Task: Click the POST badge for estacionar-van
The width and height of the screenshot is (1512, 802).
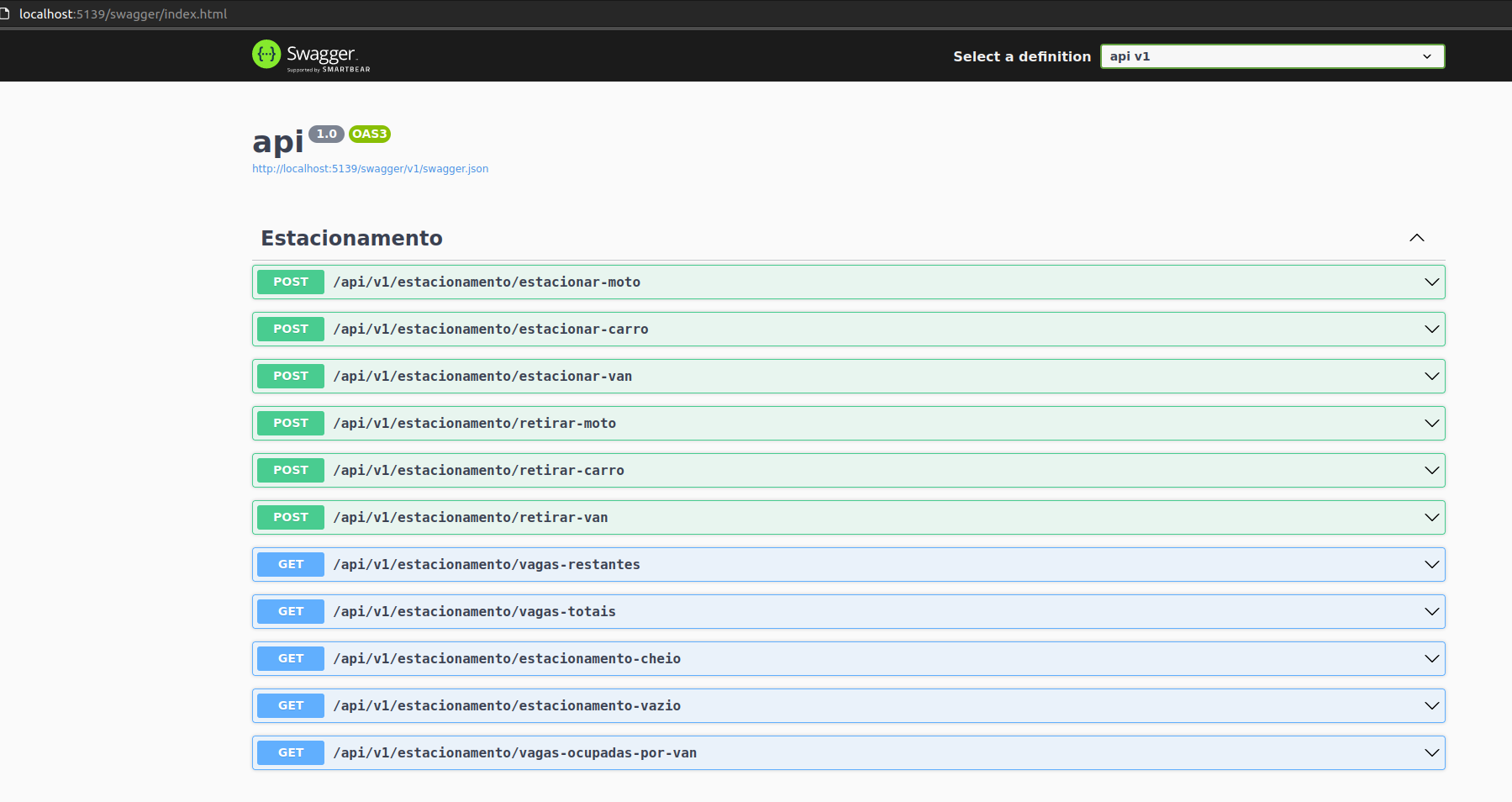Action: tap(291, 377)
